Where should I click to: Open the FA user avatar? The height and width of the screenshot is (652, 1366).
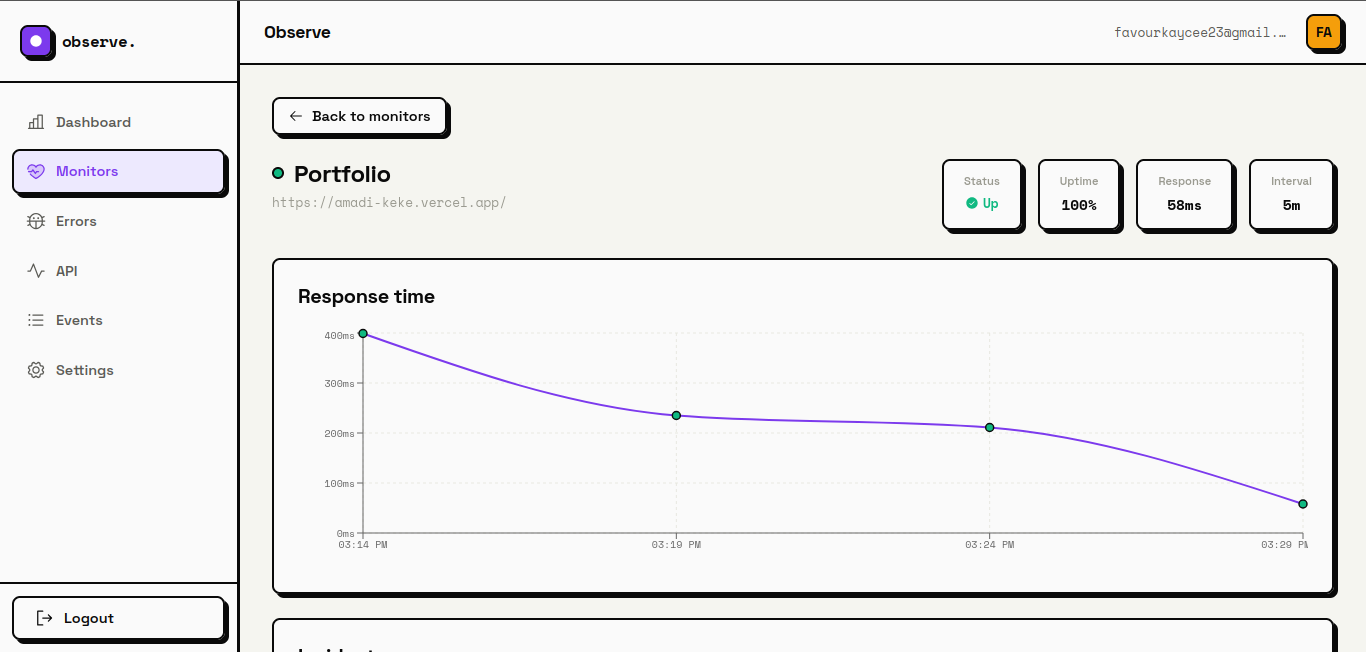(x=1324, y=33)
